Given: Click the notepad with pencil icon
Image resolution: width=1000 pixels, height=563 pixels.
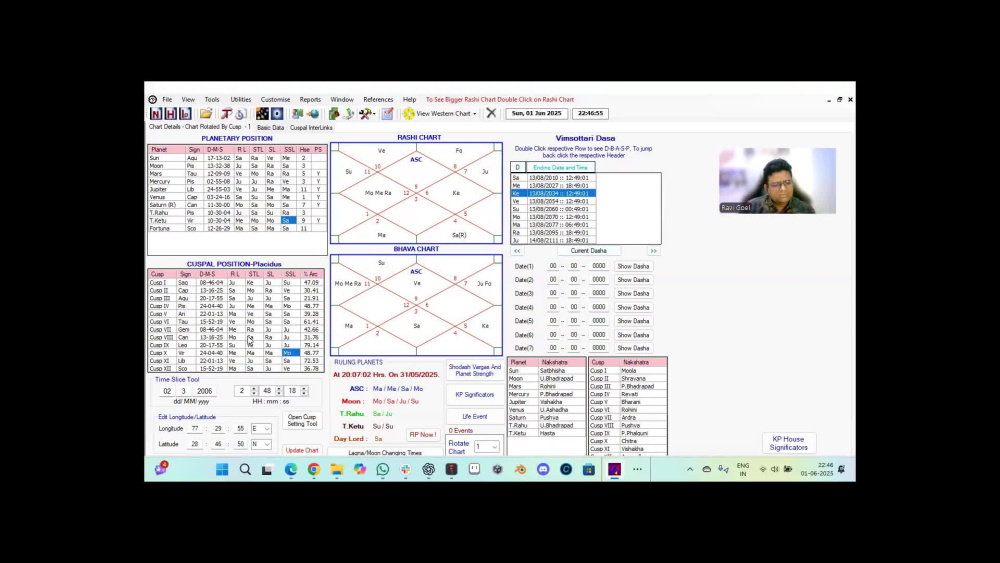Looking at the screenshot, I should click(x=387, y=113).
